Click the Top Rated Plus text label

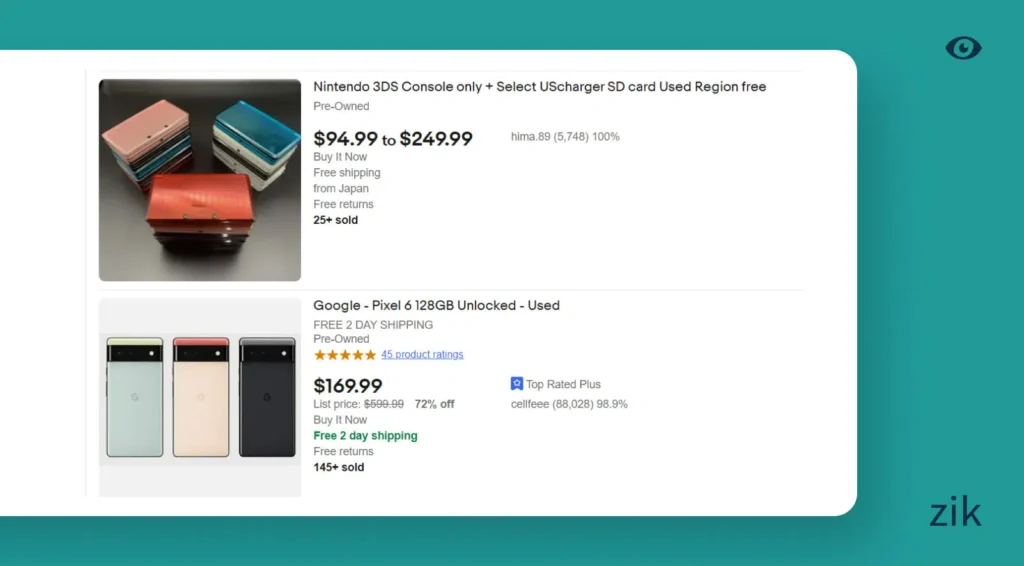(563, 384)
